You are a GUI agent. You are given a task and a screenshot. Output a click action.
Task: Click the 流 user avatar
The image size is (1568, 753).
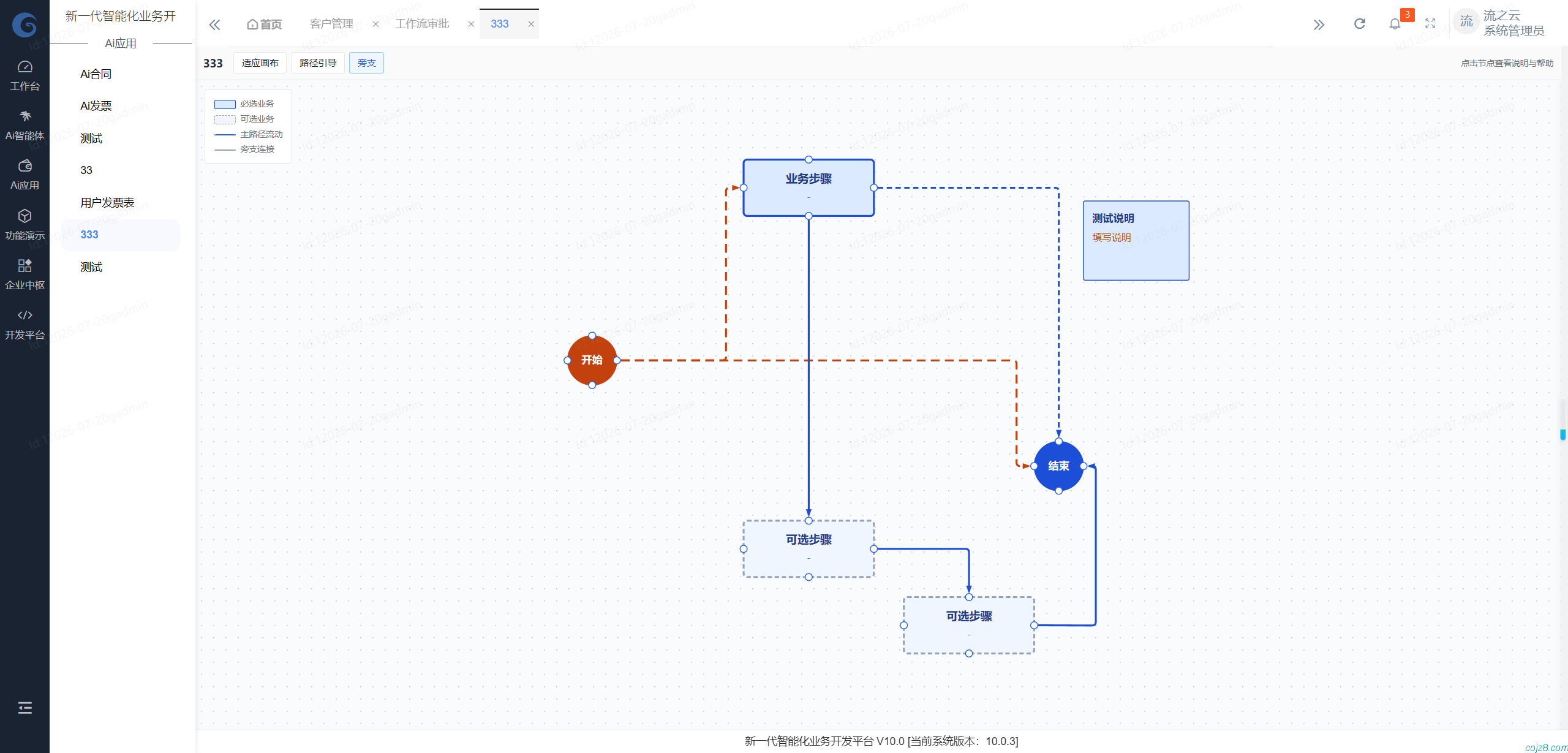point(1466,22)
